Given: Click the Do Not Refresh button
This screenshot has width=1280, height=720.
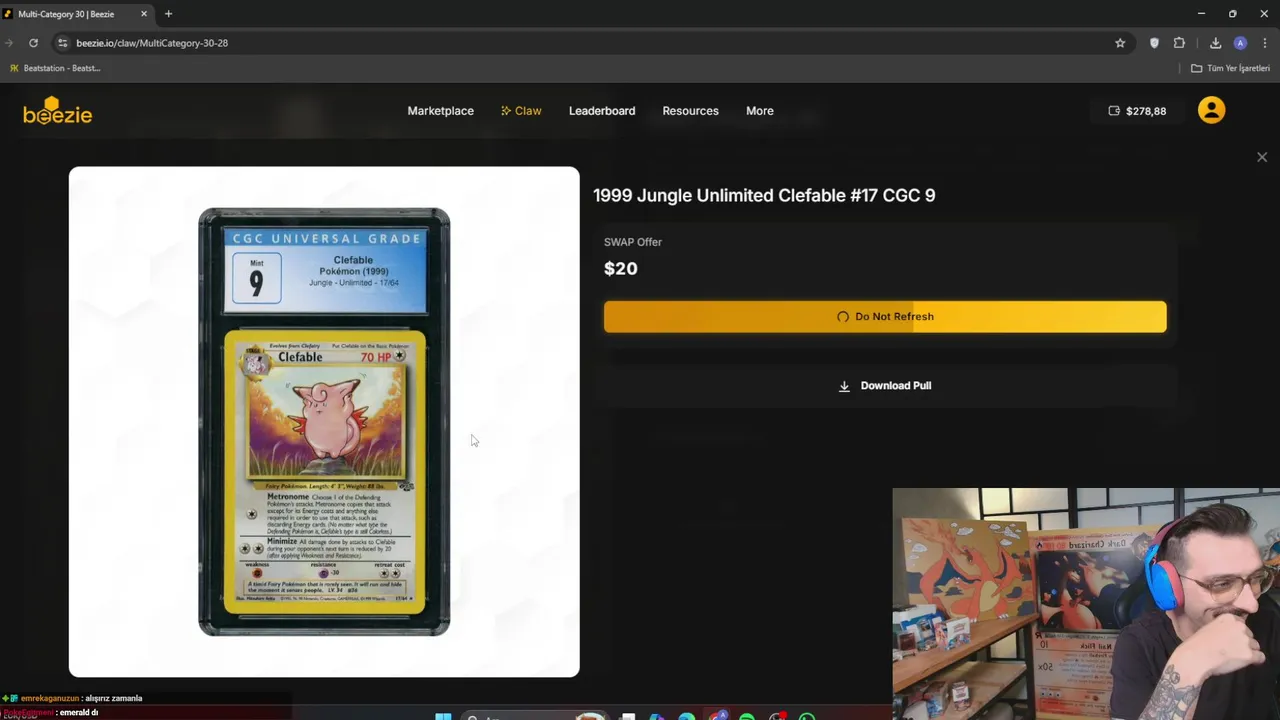Looking at the screenshot, I should (x=885, y=316).
